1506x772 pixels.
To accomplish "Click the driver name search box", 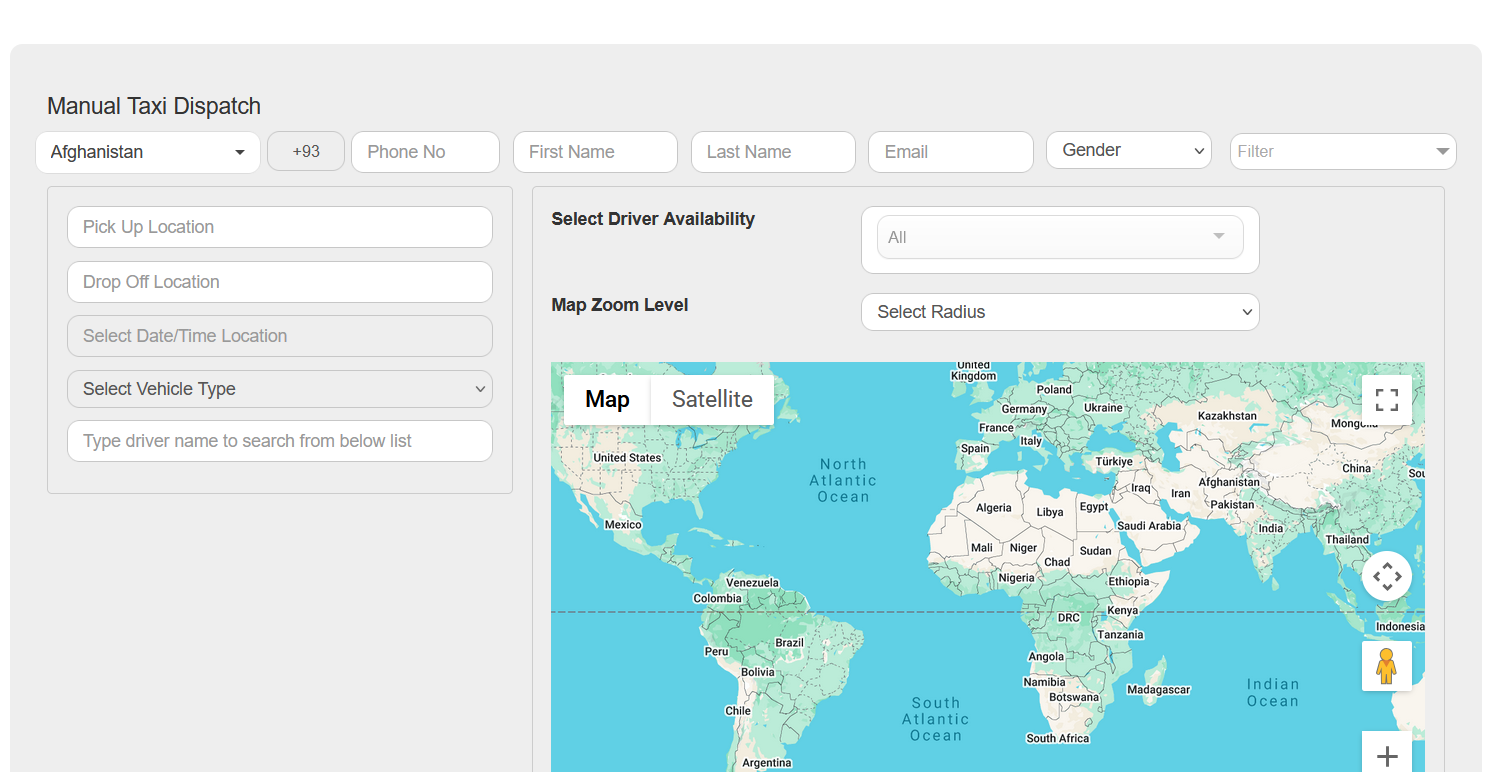I will tap(280, 441).
